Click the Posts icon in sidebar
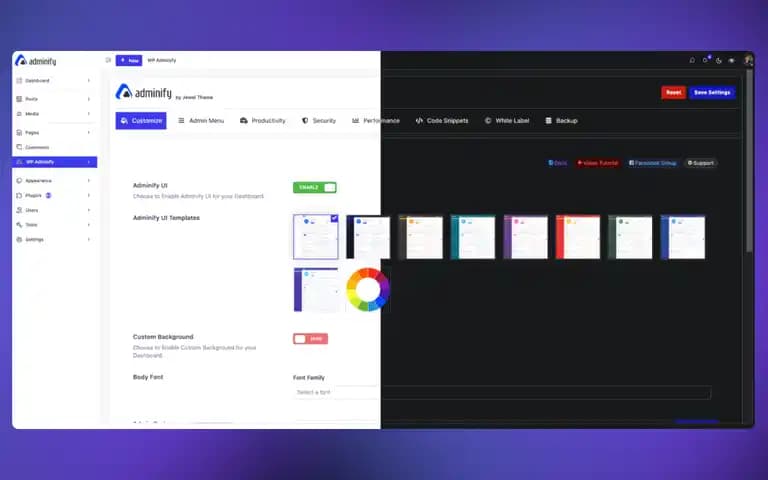 tap(19, 99)
